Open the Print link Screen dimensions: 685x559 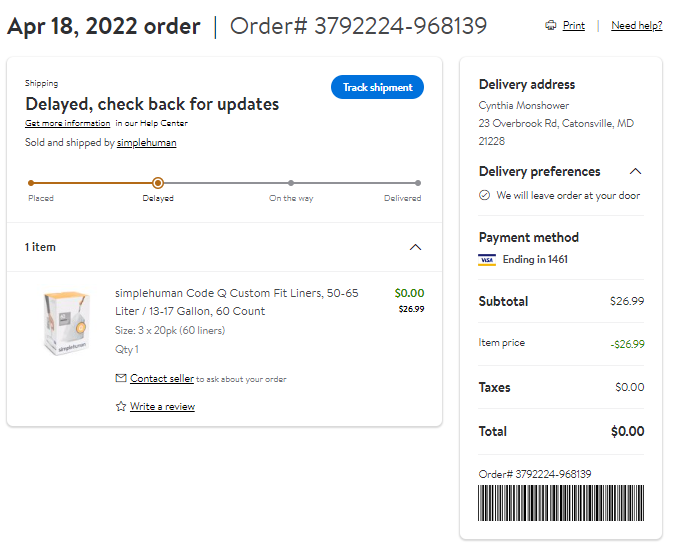(x=573, y=25)
